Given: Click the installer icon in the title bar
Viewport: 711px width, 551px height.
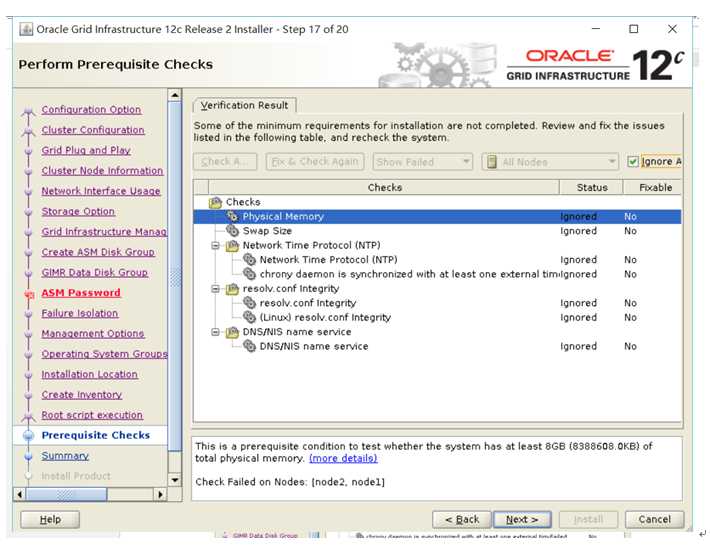Looking at the screenshot, I should [26, 29].
